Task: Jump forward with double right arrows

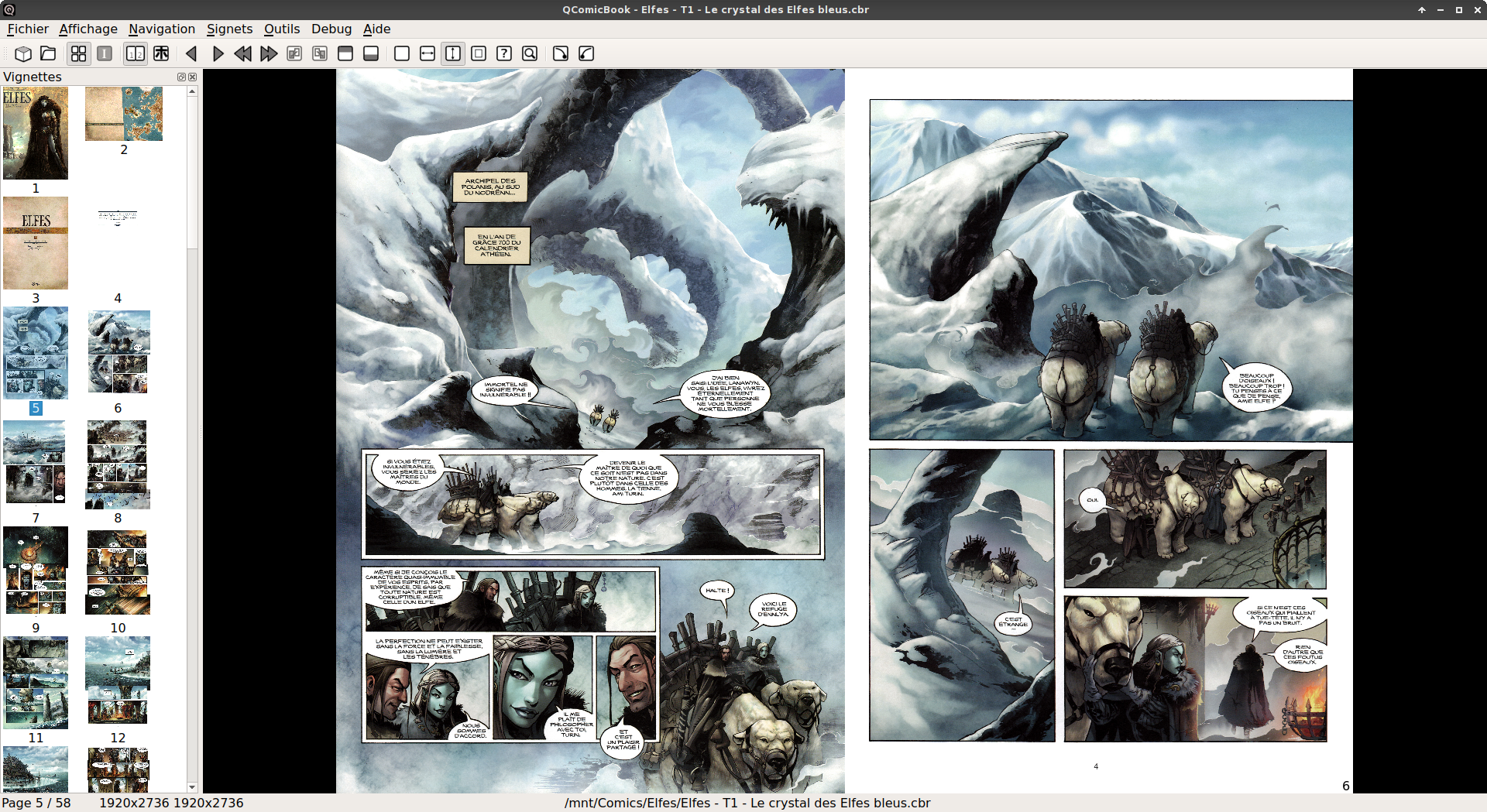Action: [x=269, y=53]
